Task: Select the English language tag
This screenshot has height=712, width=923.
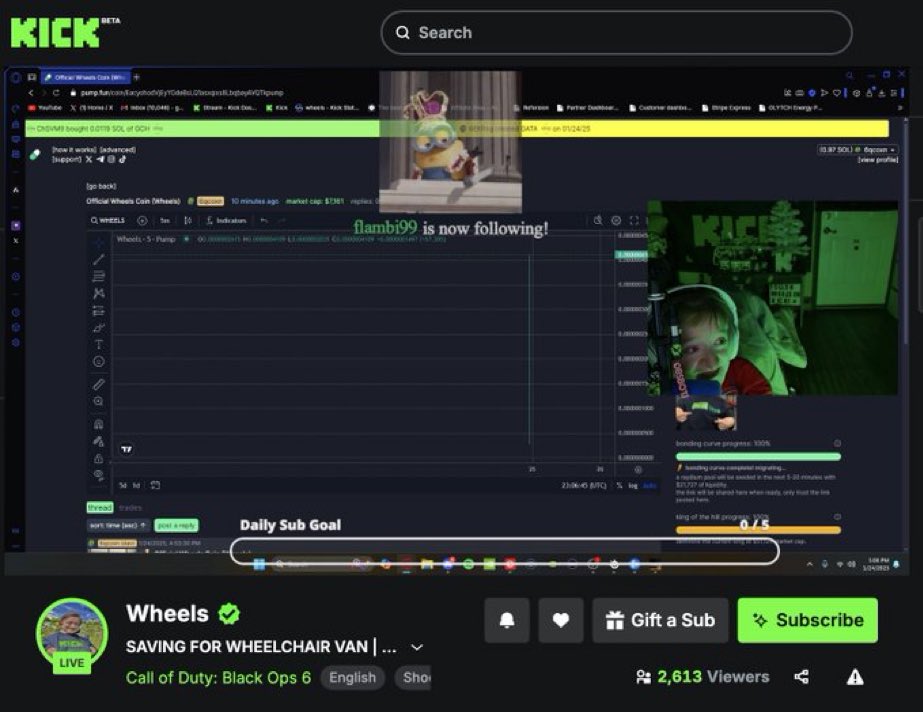Action: tap(352, 678)
